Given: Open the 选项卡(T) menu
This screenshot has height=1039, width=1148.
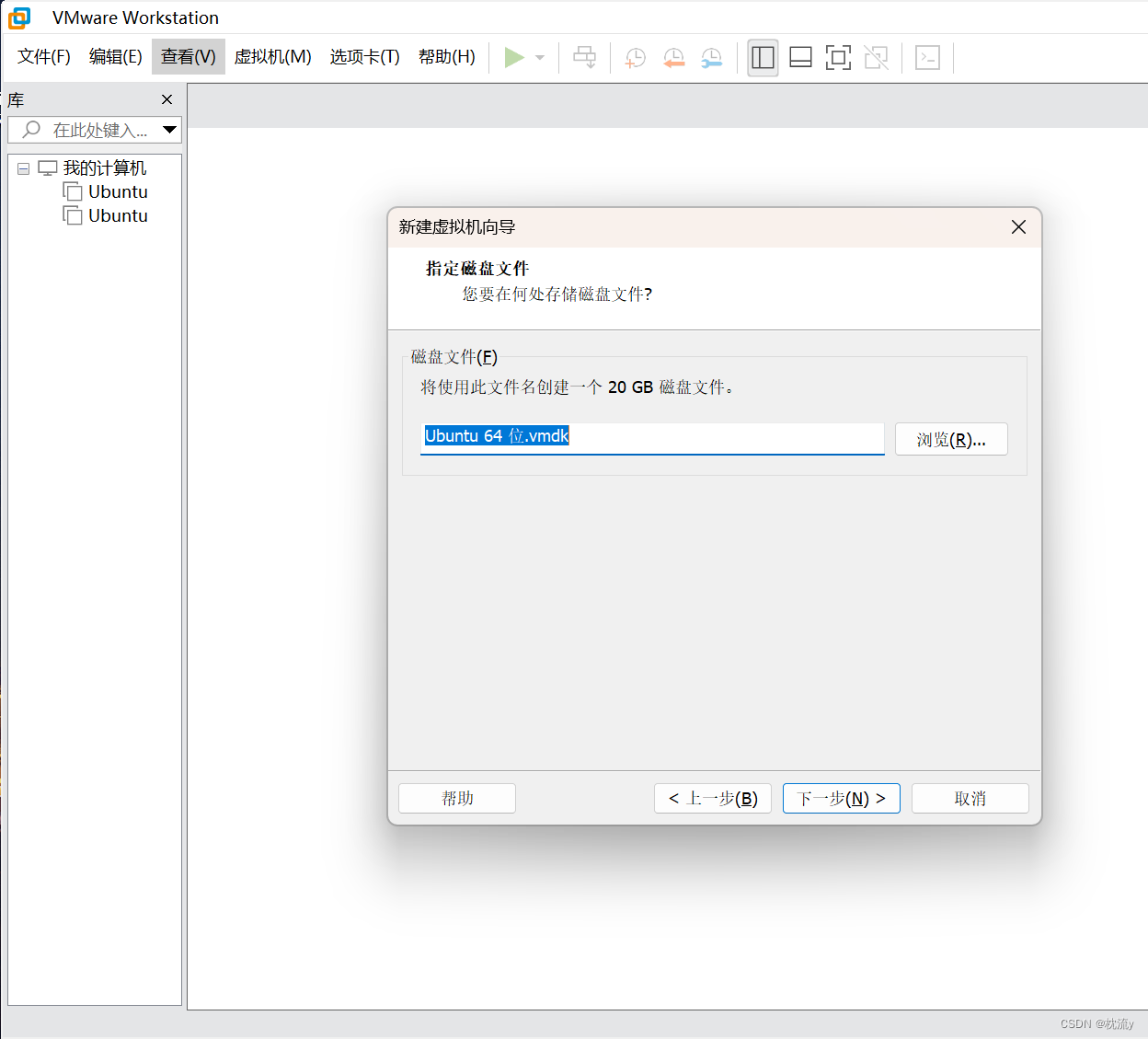Looking at the screenshot, I should pos(365,57).
